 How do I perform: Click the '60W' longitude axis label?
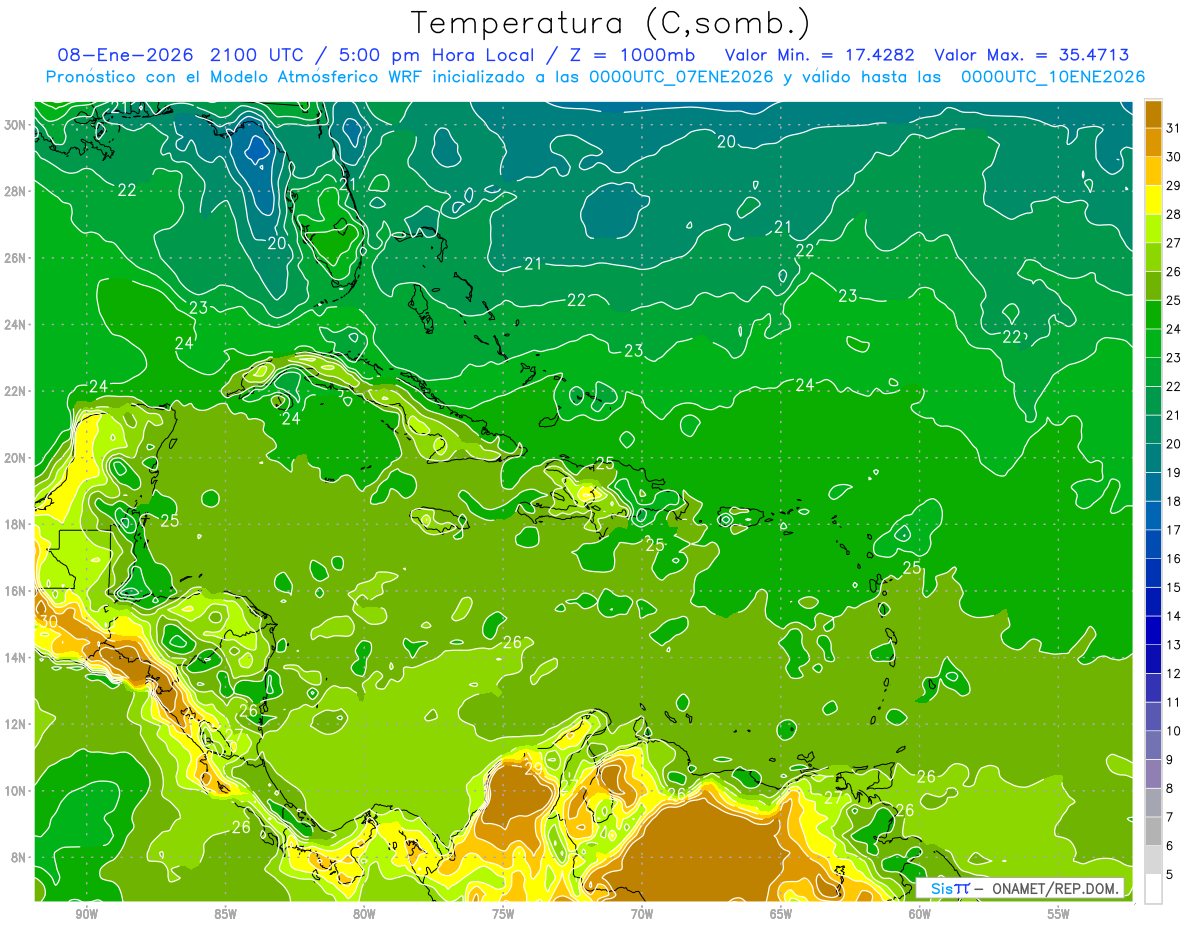pos(920,914)
